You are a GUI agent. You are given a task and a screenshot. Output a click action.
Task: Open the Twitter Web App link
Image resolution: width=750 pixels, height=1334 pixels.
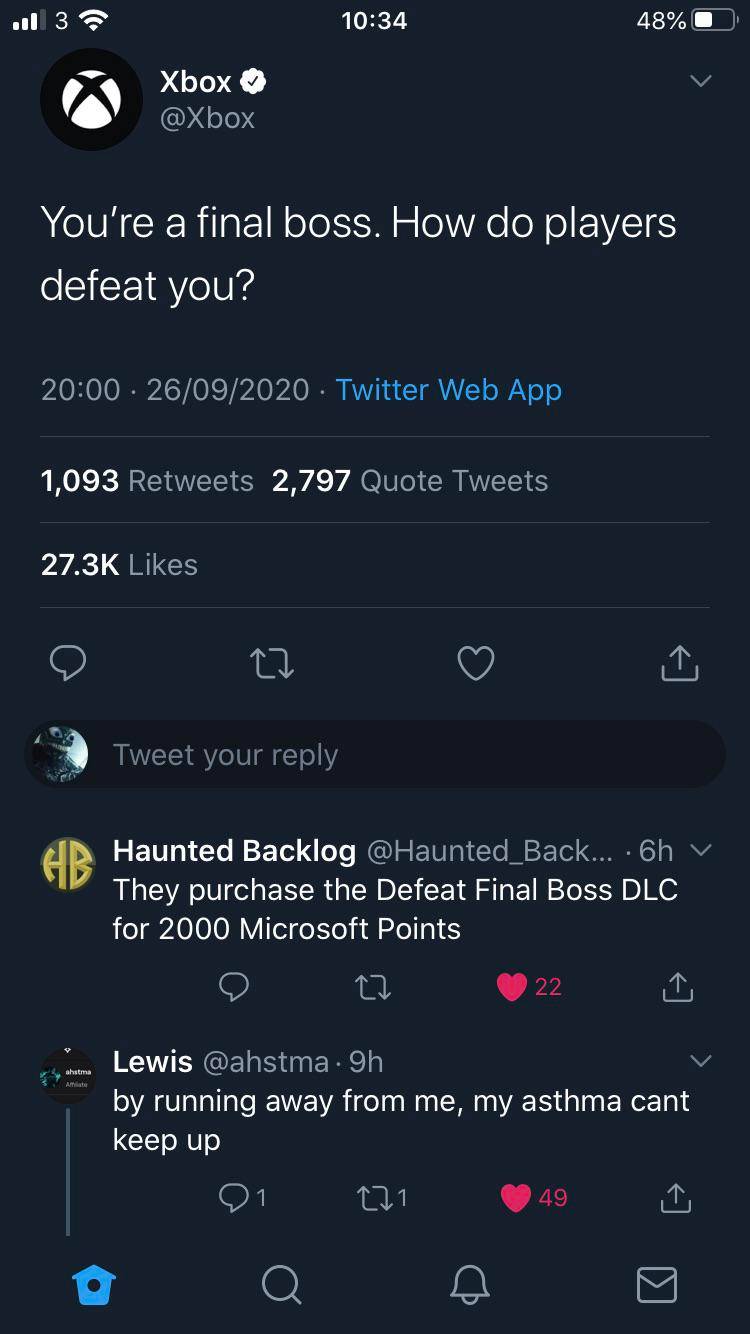pos(449,390)
